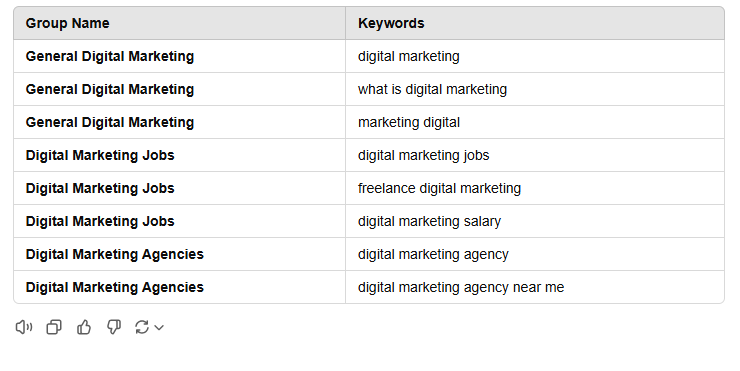This screenshot has width=740, height=371.
Task: Click the Group Name column header
Action: tap(179, 23)
